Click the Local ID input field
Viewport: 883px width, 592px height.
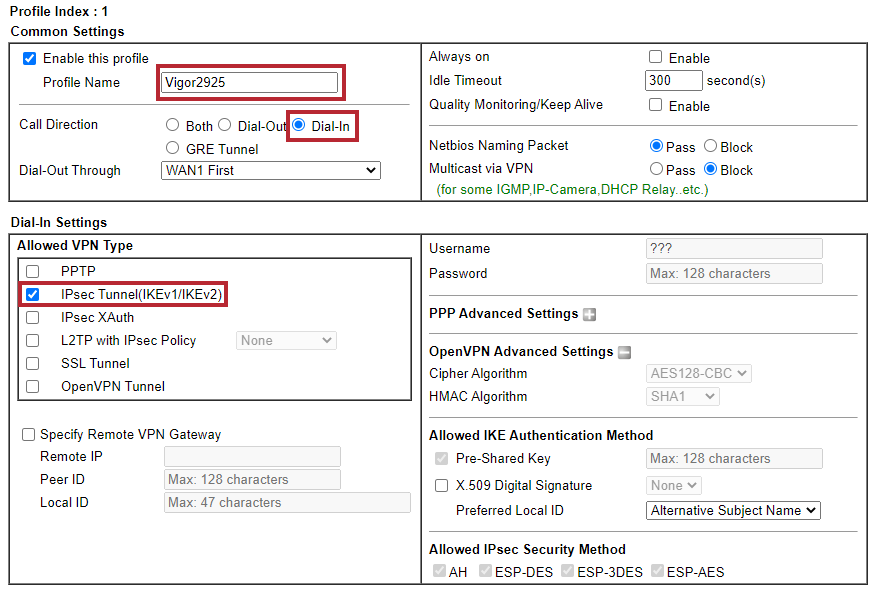(x=287, y=502)
